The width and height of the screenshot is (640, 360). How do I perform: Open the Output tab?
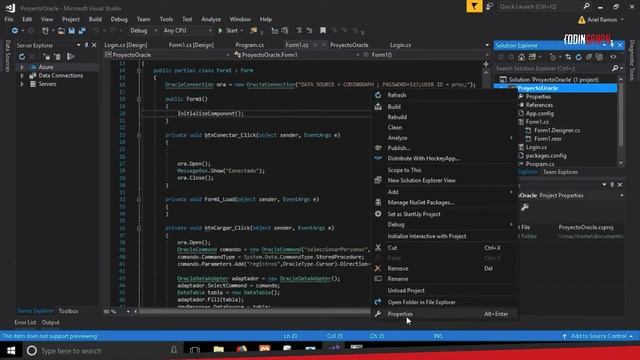pos(50,322)
